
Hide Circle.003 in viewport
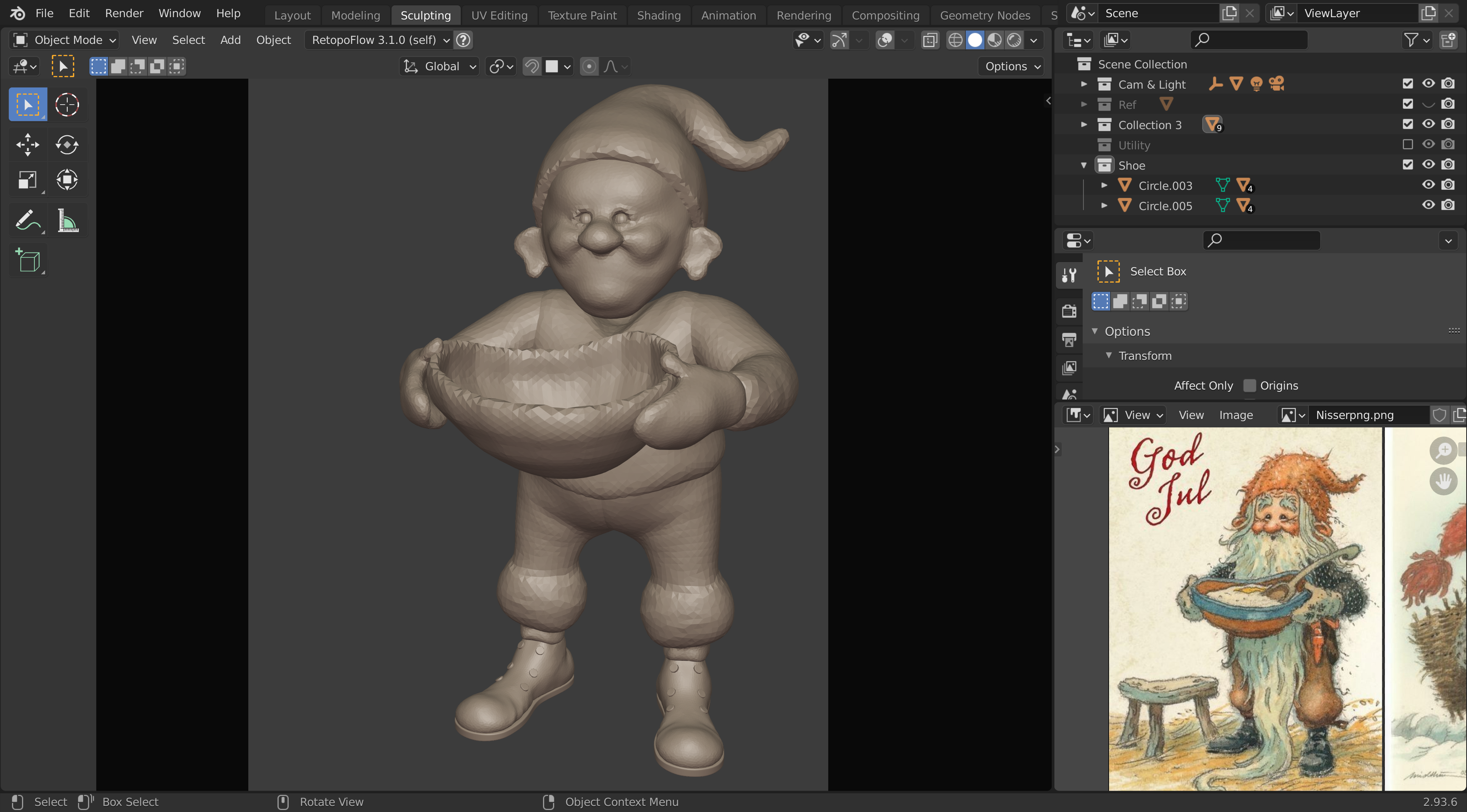click(x=1428, y=185)
